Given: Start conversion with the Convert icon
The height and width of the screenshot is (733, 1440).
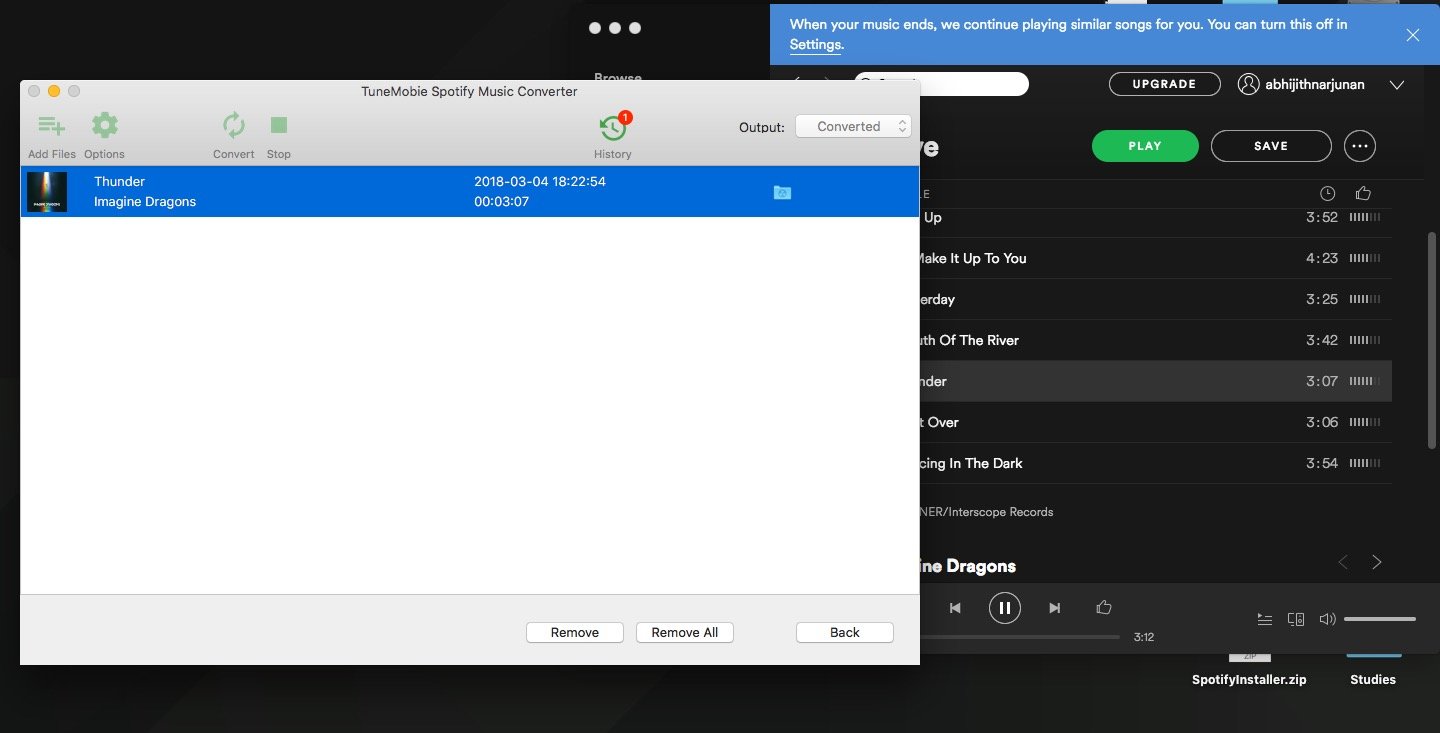Looking at the screenshot, I should tap(233, 127).
